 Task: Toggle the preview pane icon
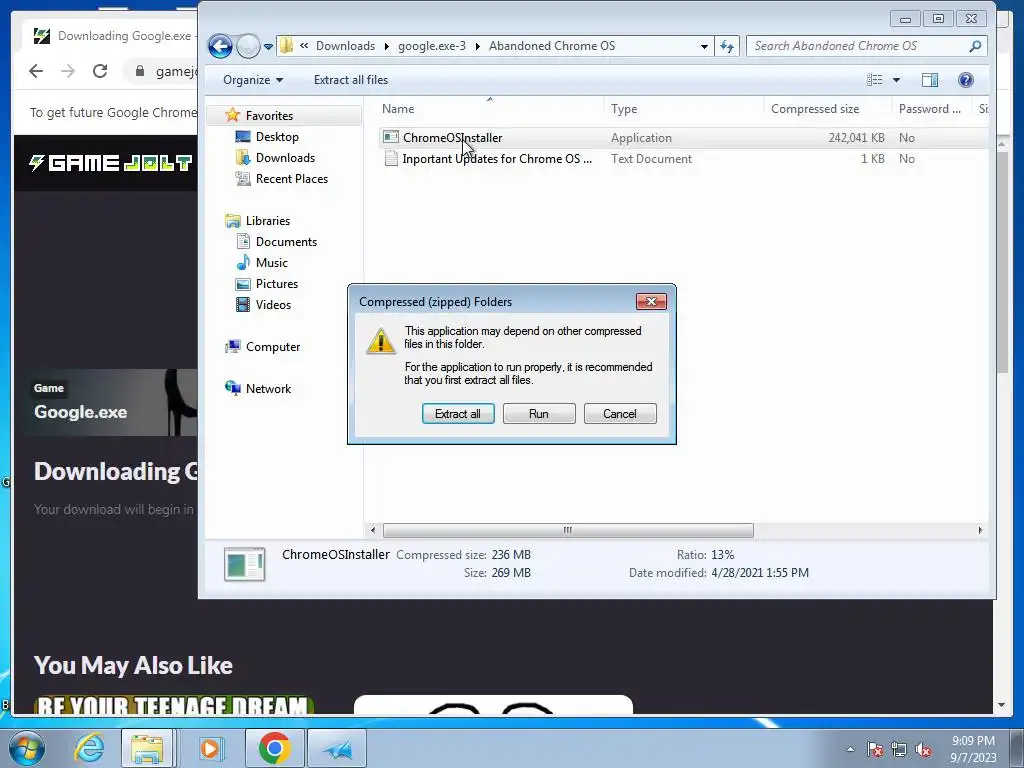click(x=929, y=80)
